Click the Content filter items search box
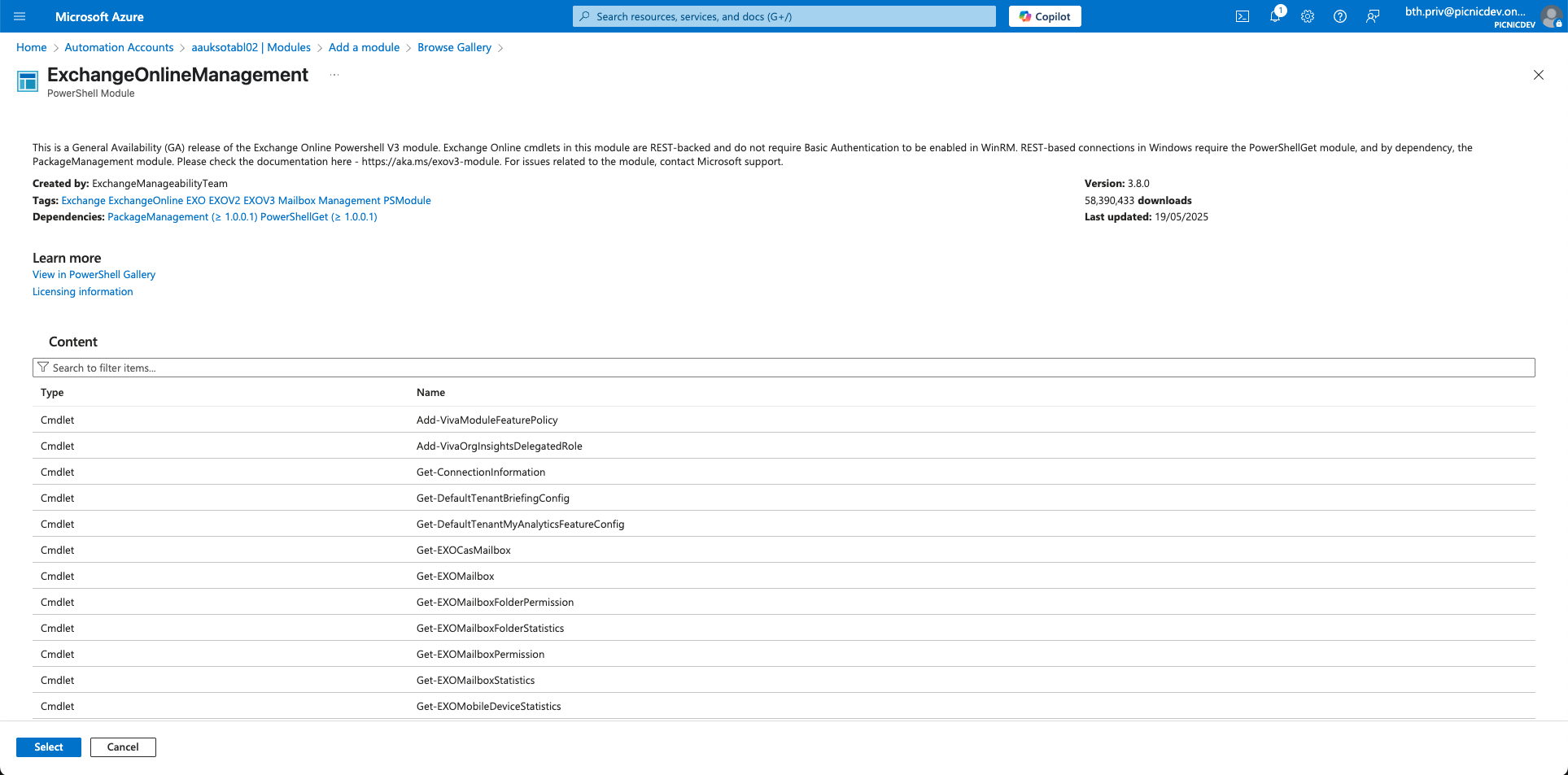This screenshot has height=775, width=1568. coord(784,368)
